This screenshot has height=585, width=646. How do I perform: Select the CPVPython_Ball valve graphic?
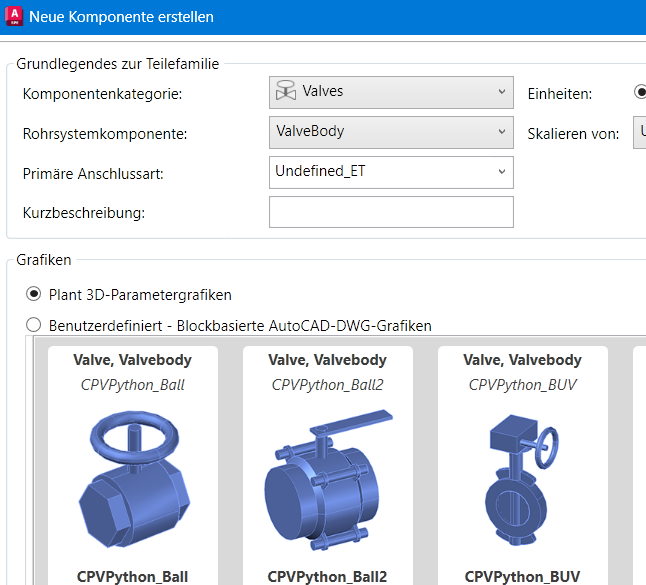pyautogui.click(x=132, y=470)
